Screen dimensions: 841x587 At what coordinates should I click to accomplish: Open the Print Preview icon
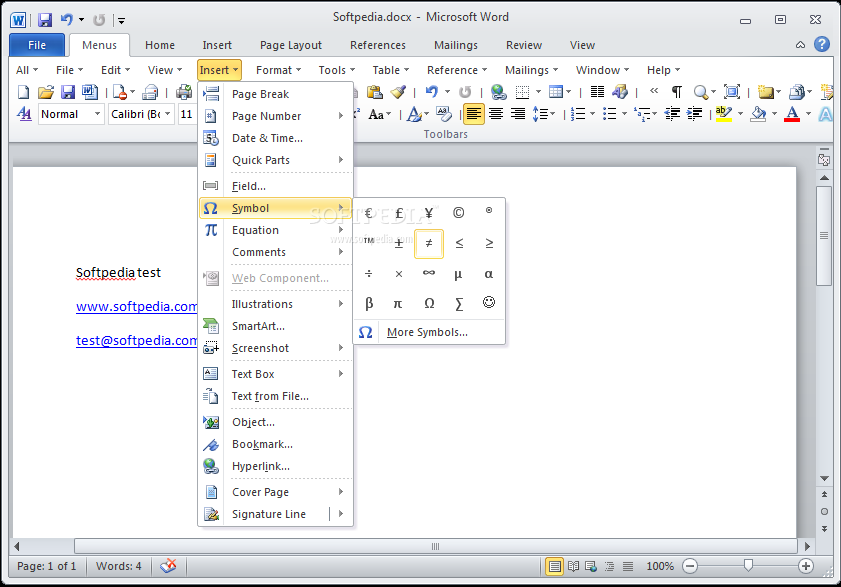click(184, 91)
